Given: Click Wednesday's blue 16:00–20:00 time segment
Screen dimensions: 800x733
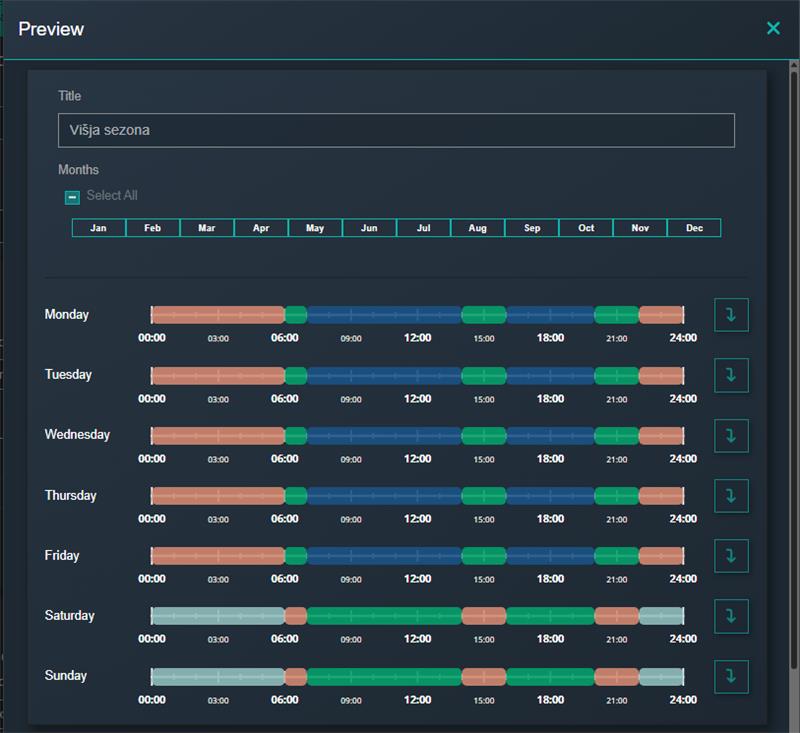Looking at the screenshot, I should pos(551,436).
